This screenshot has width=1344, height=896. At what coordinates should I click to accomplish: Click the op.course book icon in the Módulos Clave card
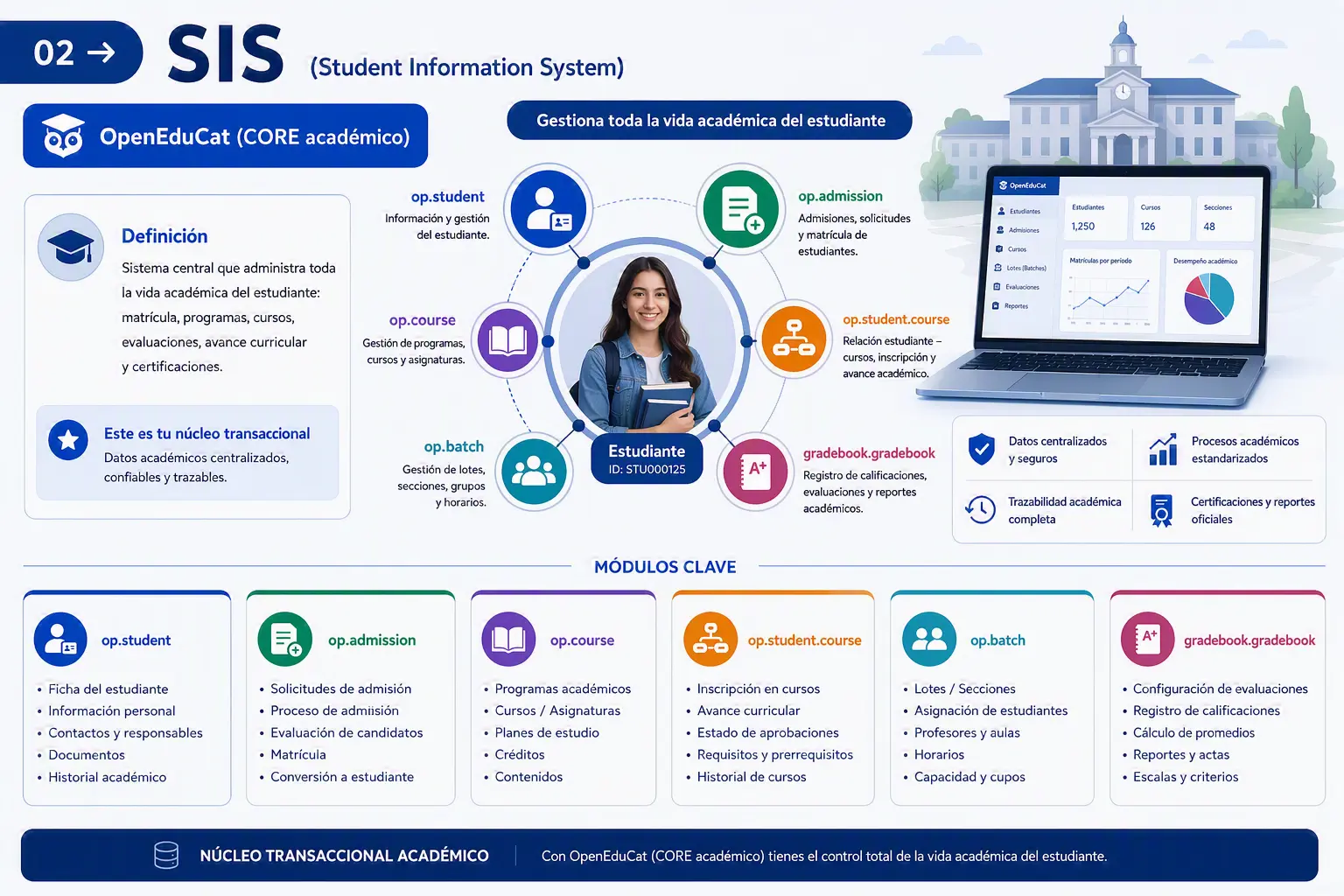pyautogui.click(x=508, y=640)
